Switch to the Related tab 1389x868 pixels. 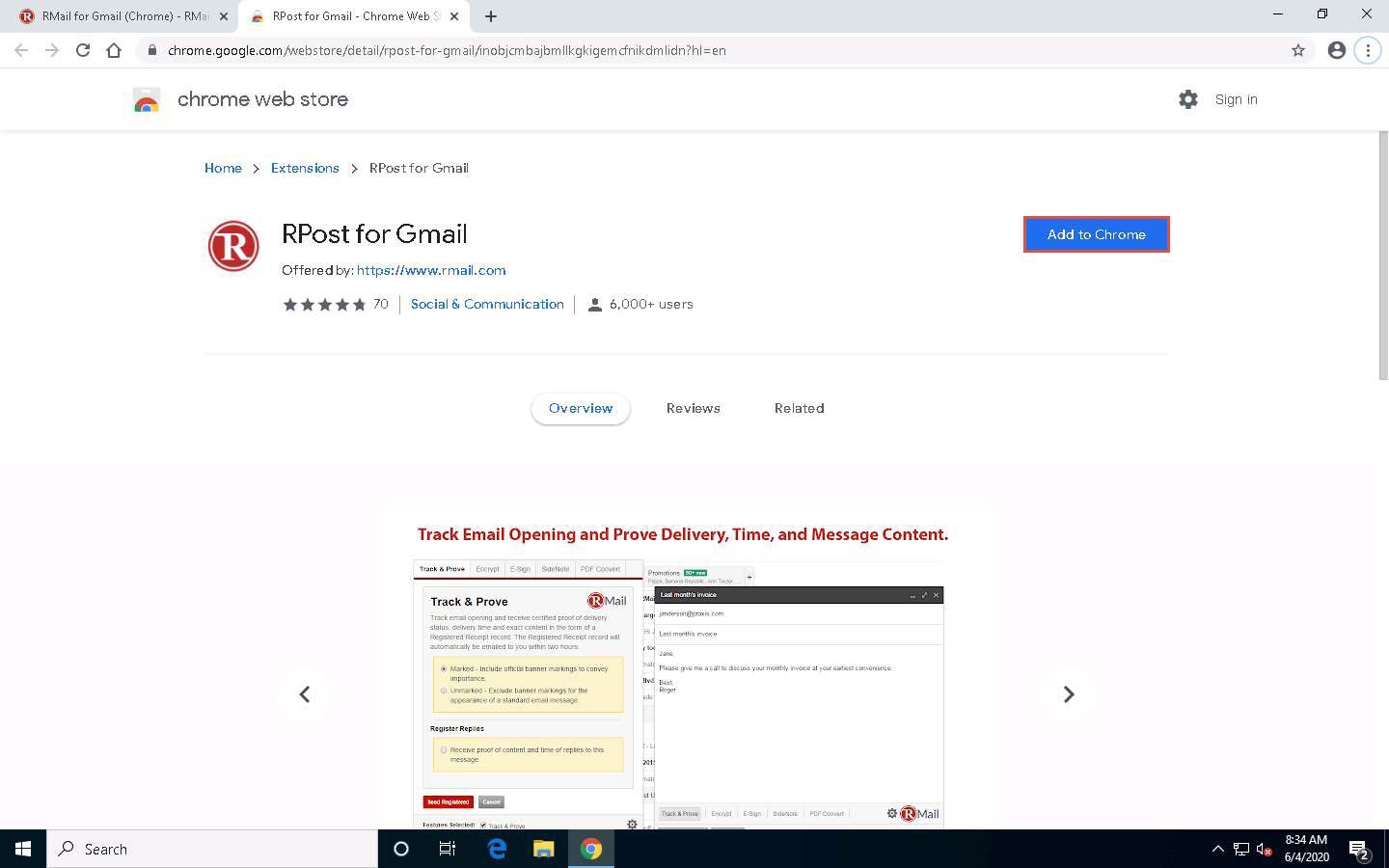tap(799, 408)
